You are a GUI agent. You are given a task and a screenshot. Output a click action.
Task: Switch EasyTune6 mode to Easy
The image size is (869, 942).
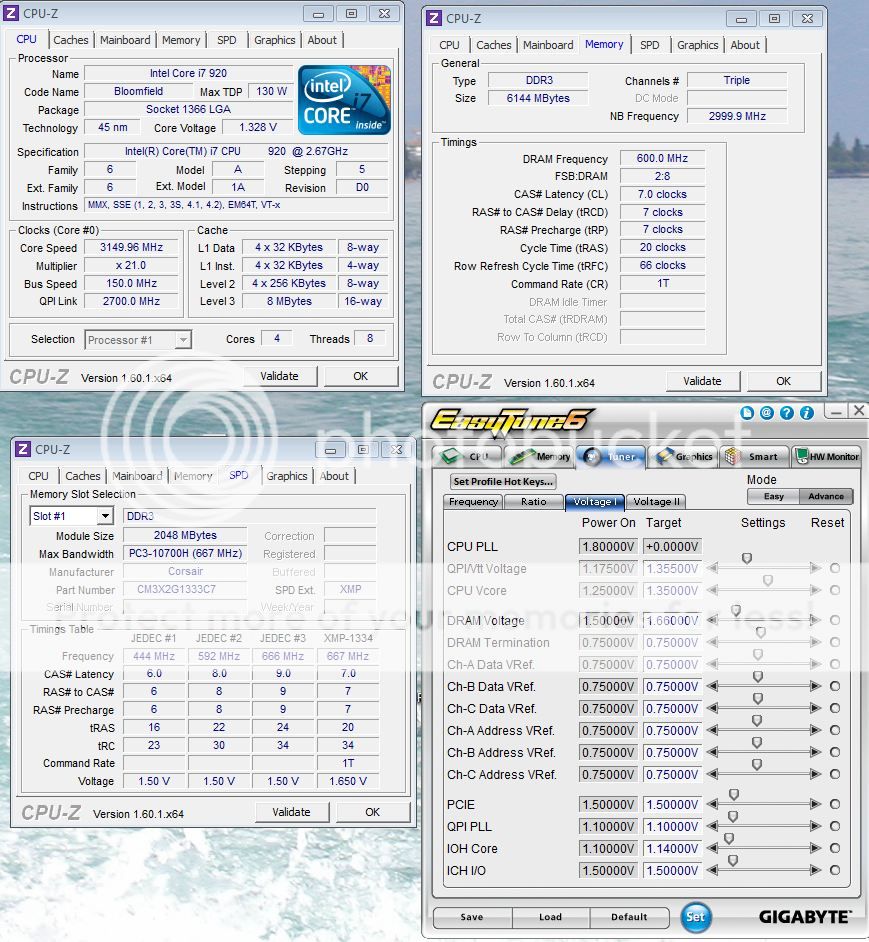point(773,496)
